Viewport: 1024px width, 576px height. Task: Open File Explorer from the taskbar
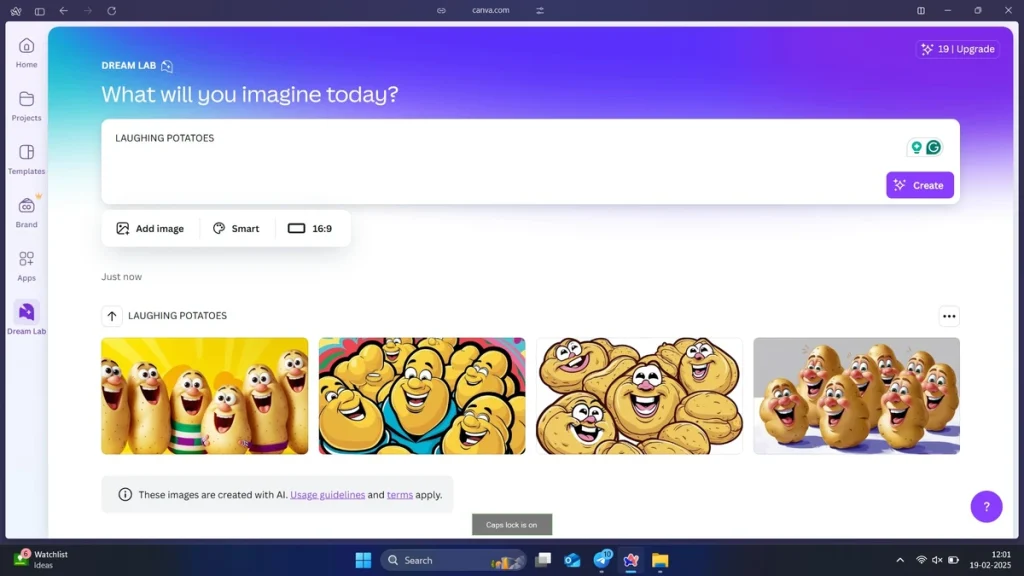pyautogui.click(x=660, y=560)
